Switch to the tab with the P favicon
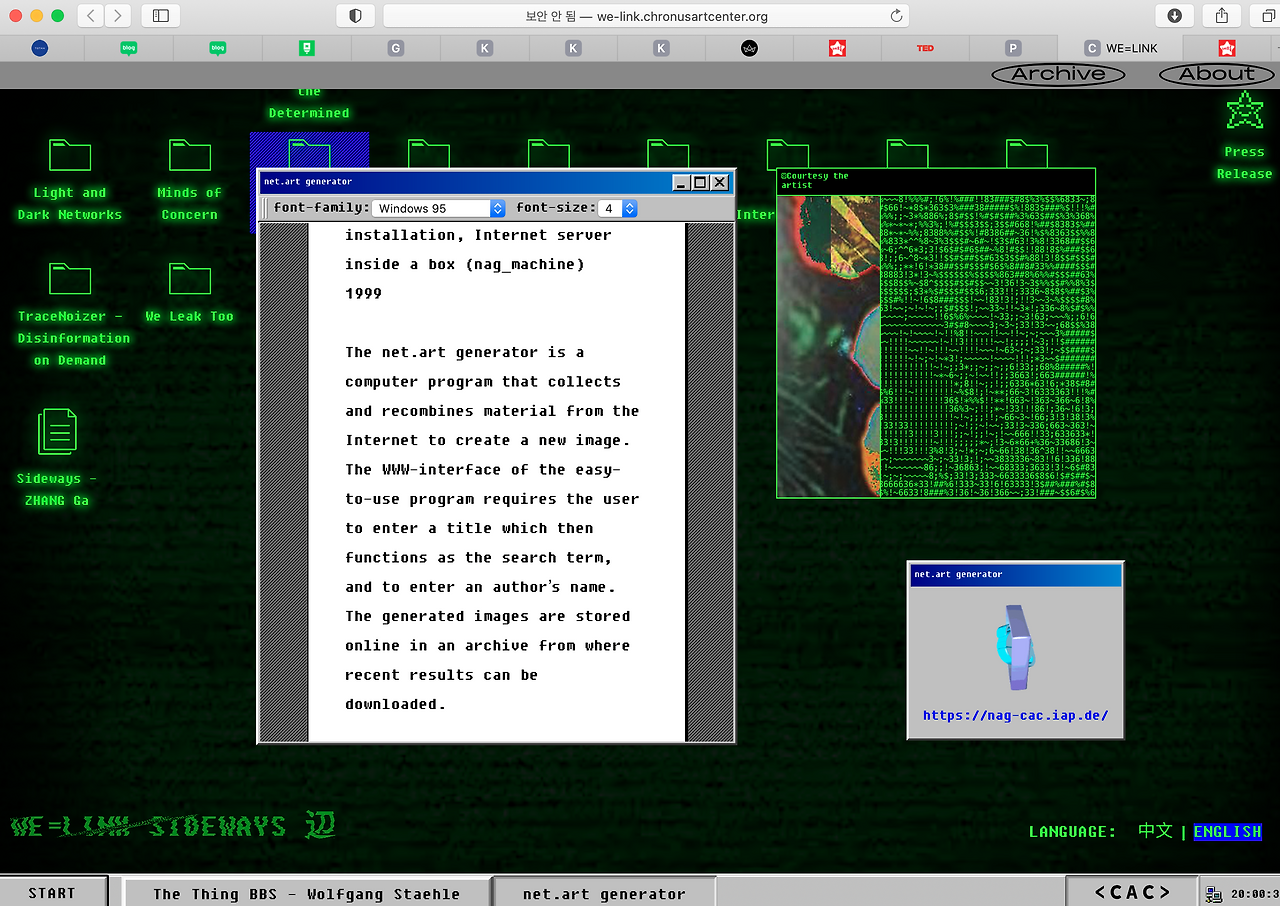 1013,48
